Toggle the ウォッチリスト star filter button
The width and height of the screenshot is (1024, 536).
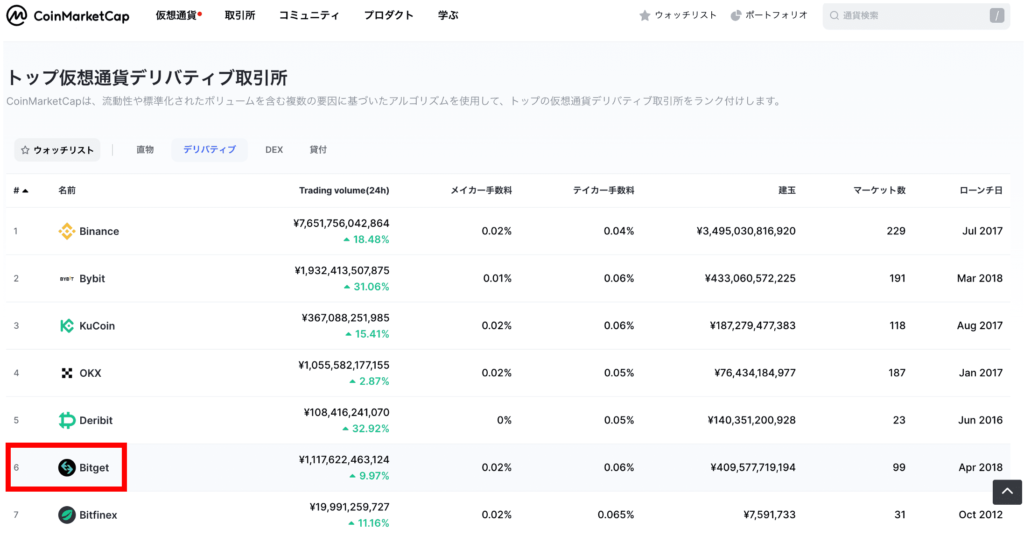pos(57,150)
